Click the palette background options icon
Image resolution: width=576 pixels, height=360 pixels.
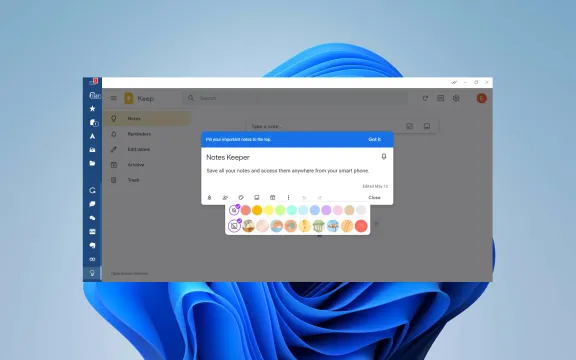(x=241, y=198)
